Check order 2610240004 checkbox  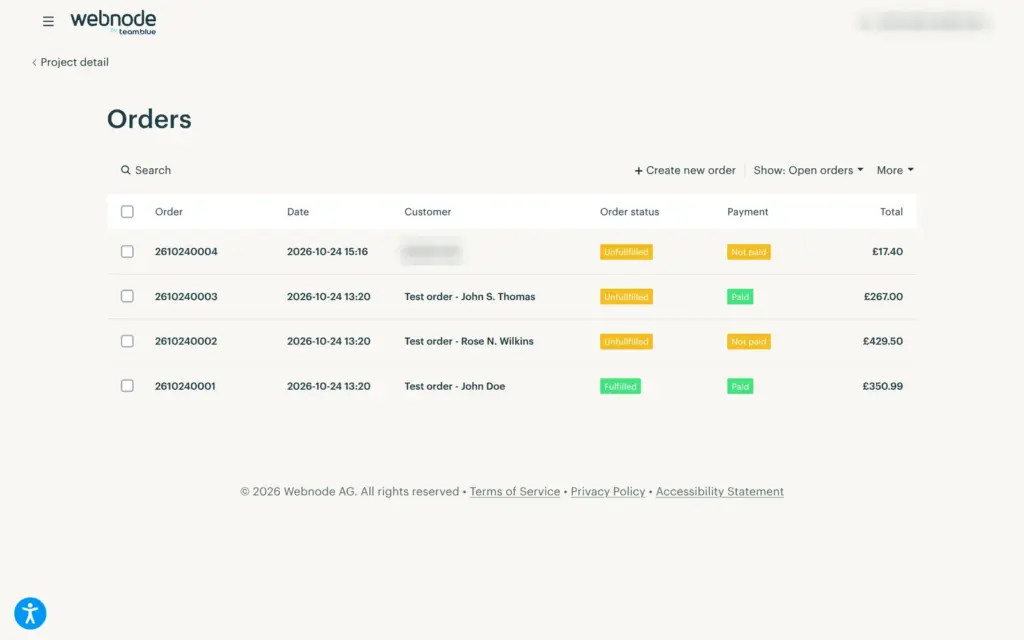pyautogui.click(x=127, y=251)
